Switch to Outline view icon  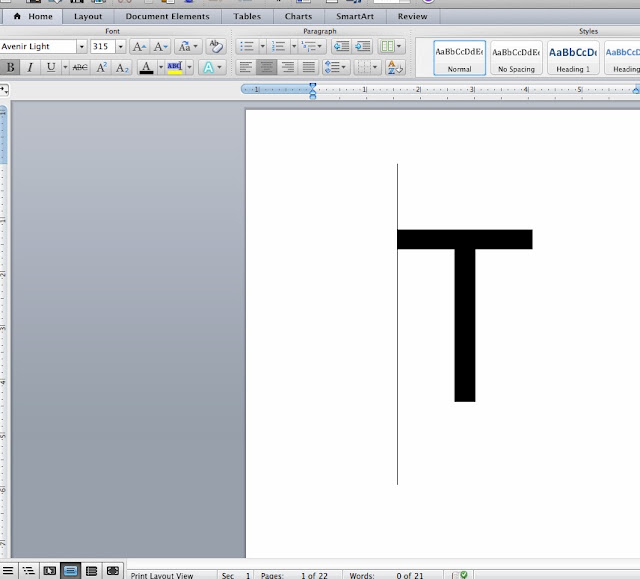(29, 570)
